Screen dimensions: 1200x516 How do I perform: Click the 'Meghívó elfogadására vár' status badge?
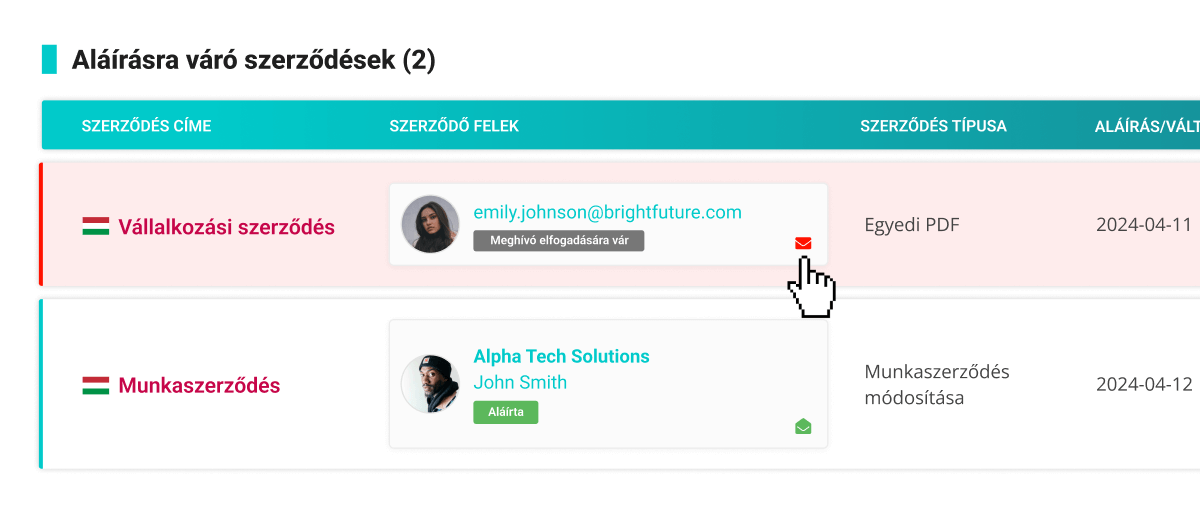coord(558,241)
